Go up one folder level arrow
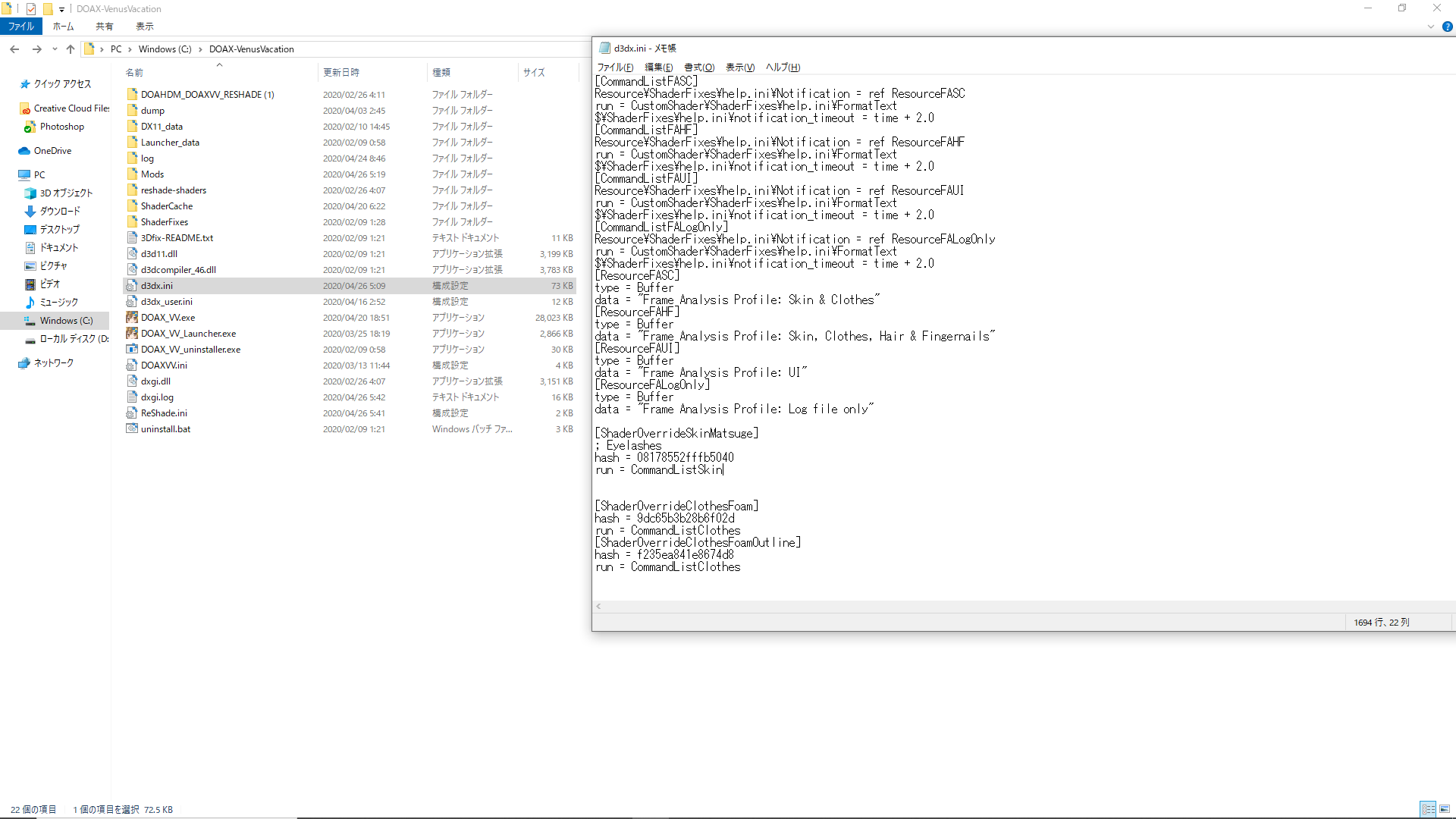 [x=71, y=49]
